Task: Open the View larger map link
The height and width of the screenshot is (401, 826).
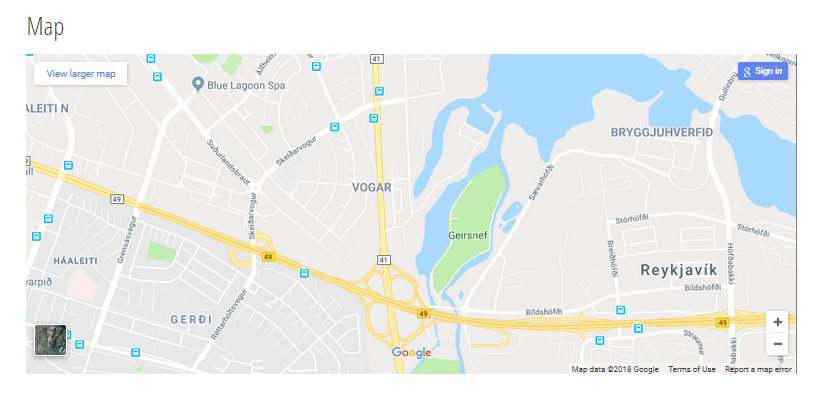Action: 81,74
